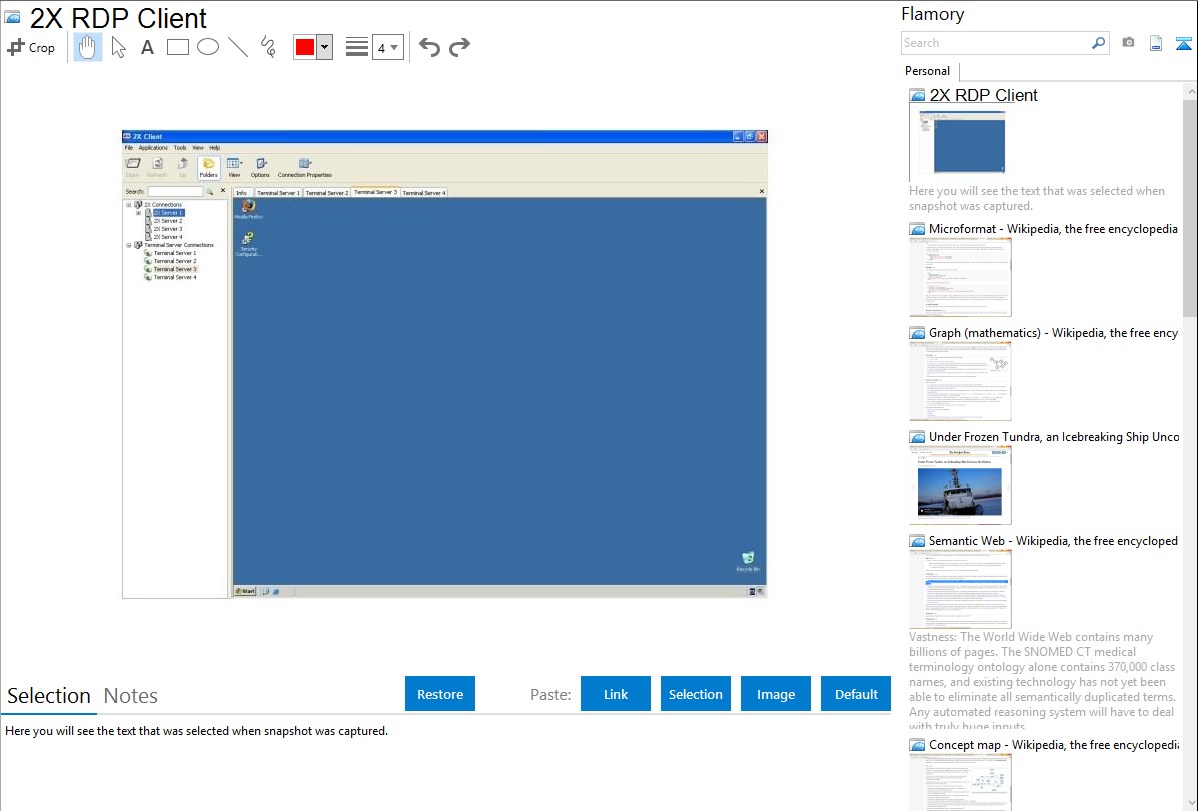The height and width of the screenshot is (811, 1198).
Task: Choose the arrow pointer tool
Action: point(118,47)
